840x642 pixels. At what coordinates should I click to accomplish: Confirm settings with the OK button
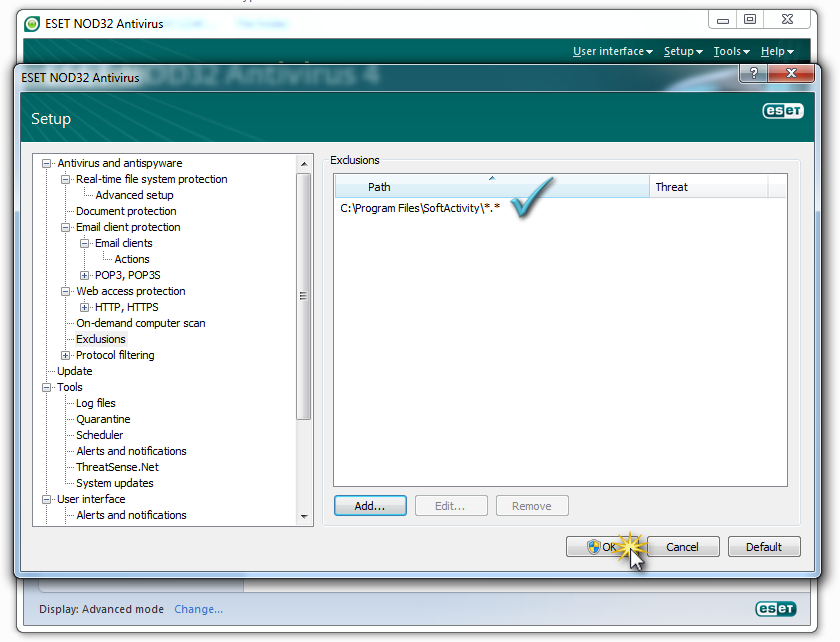pyautogui.click(x=603, y=547)
